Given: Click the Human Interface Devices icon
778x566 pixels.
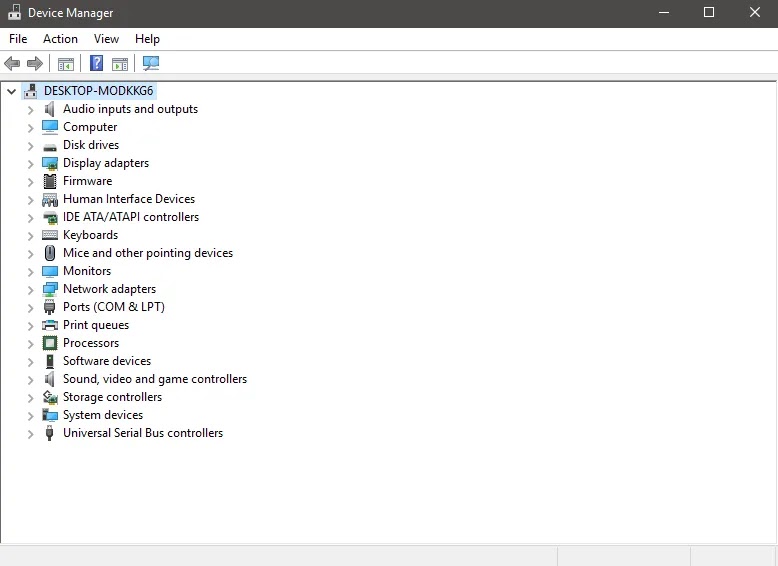Looking at the screenshot, I should pyautogui.click(x=50, y=199).
